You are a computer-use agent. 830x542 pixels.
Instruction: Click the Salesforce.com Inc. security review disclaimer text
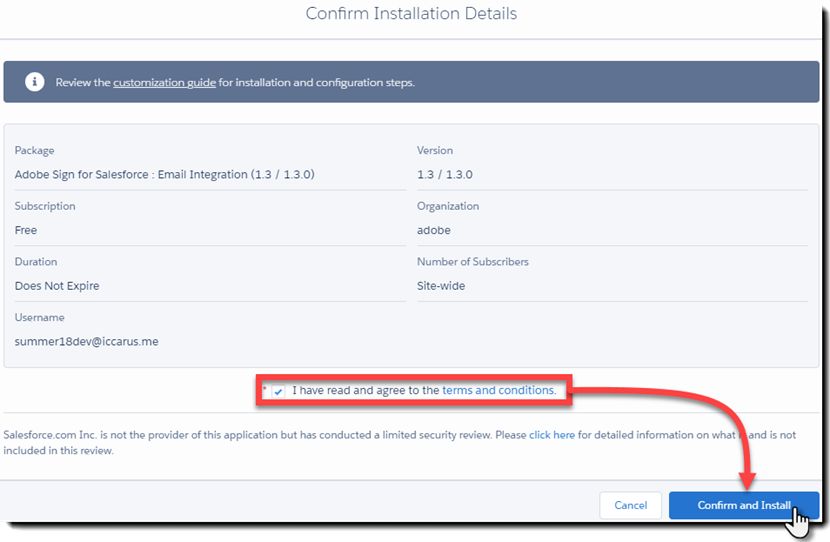pos(400,442)
